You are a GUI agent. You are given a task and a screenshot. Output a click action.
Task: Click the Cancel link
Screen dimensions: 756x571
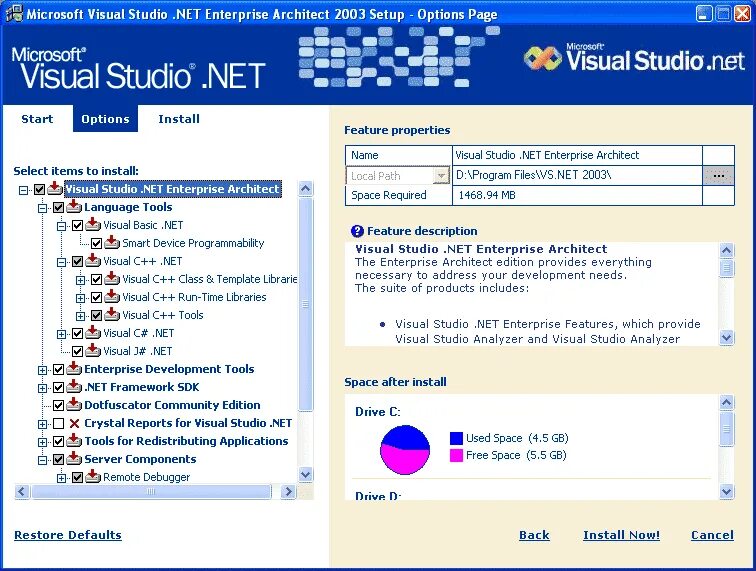(713, 535)
